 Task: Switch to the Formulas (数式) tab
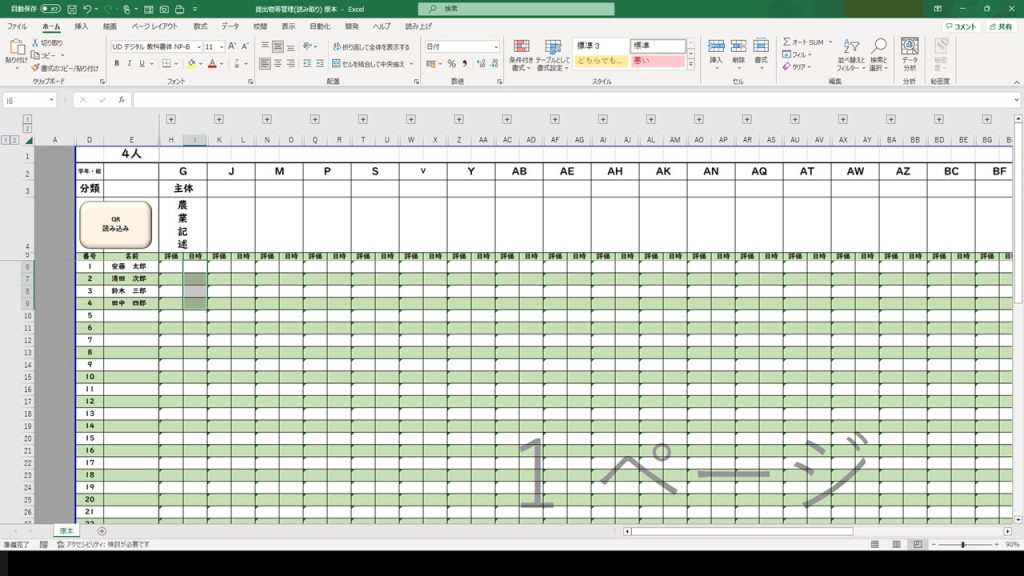point(201,26)
